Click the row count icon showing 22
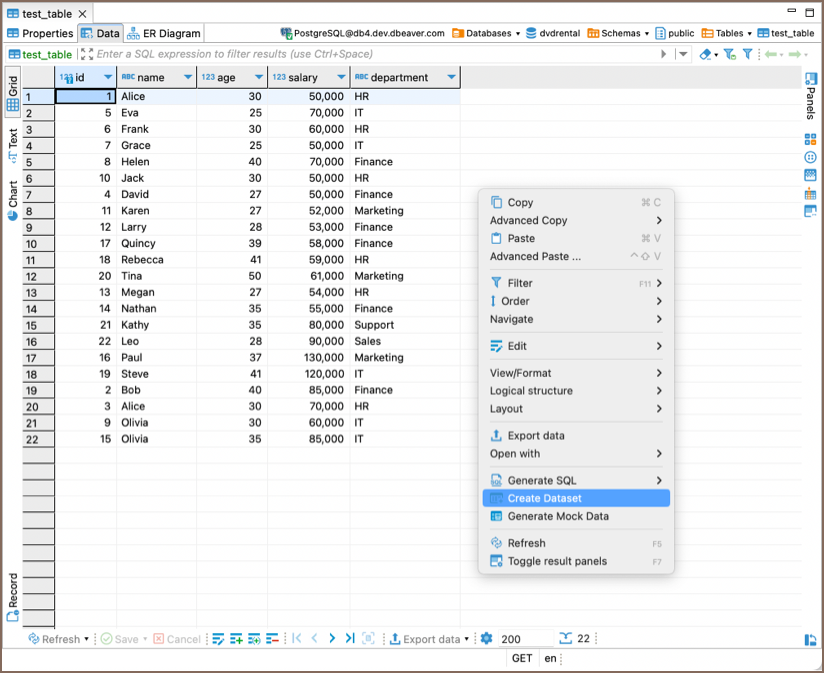This screenshot has height=673, width=824. 566,639
